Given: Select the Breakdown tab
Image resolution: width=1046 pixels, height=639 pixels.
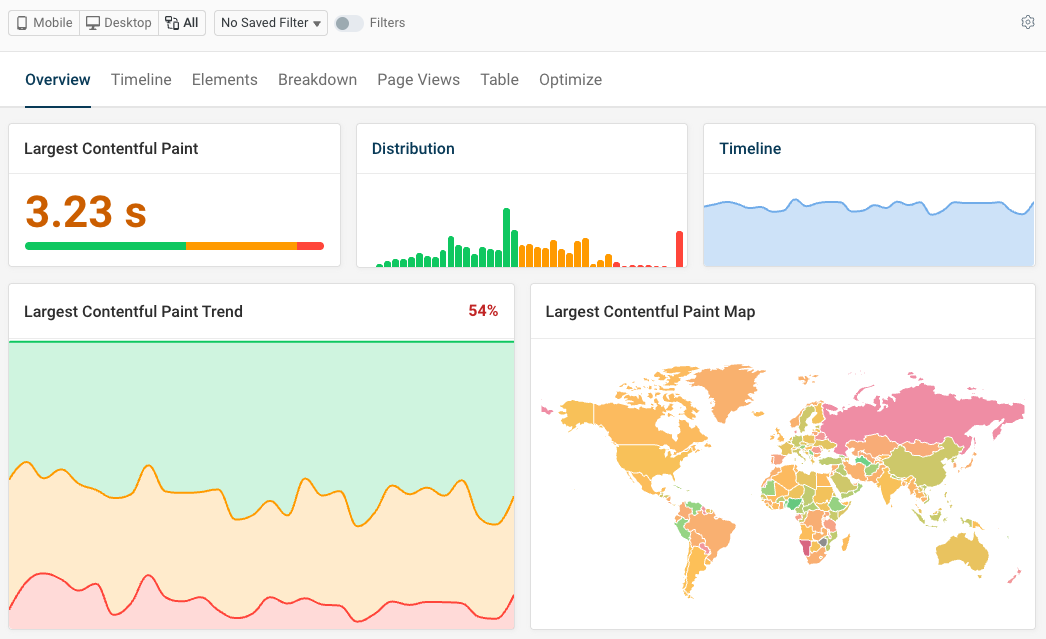Looking at the screenshot, I should (317, 79).
